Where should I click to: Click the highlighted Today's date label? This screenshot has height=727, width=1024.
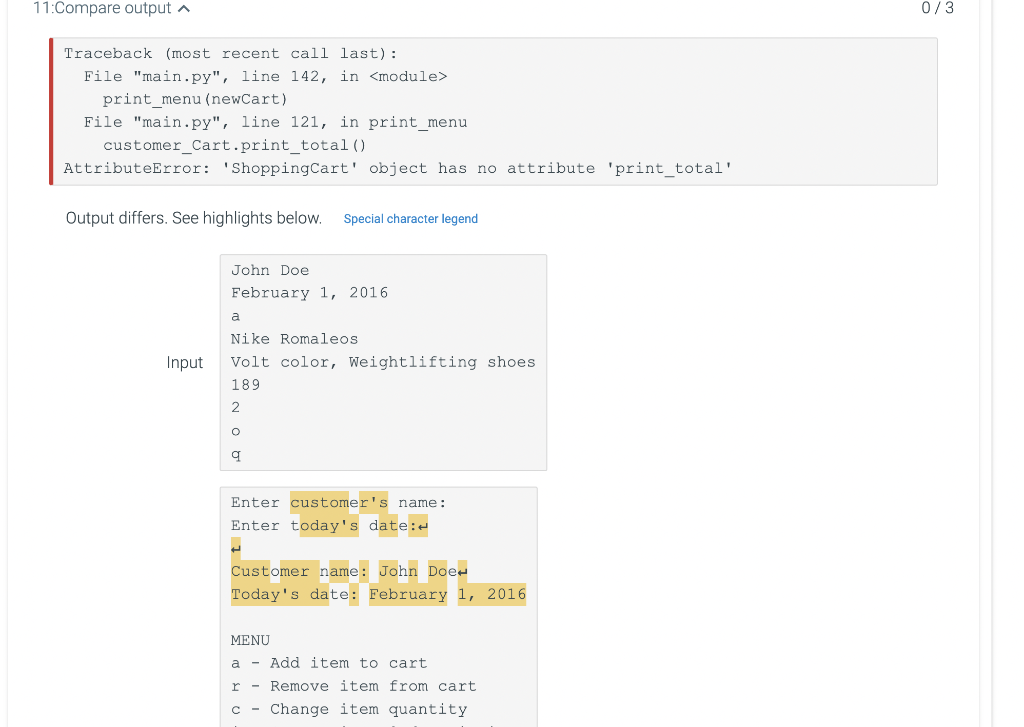292,593
